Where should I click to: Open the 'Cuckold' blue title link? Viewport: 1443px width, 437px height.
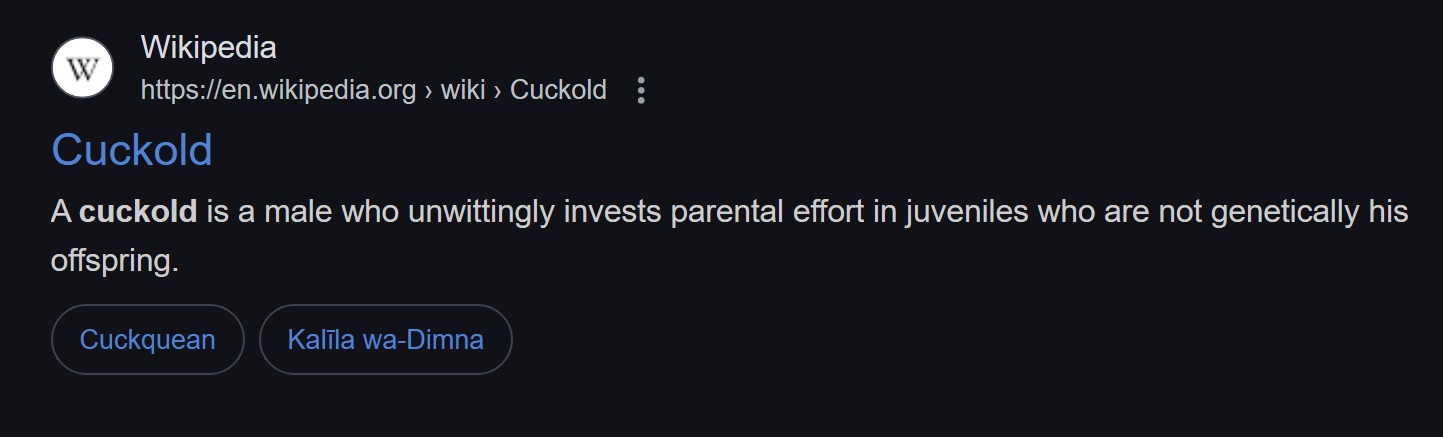pos(132,150)
